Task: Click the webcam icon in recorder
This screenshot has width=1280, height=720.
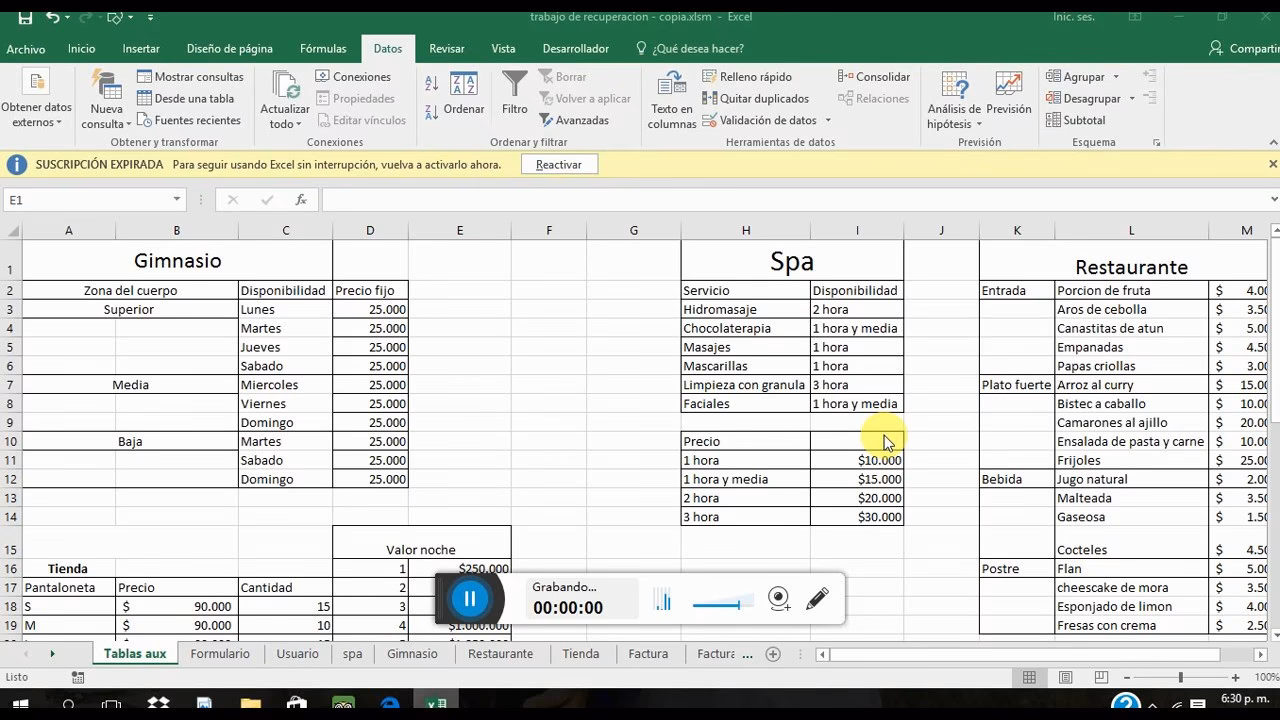Action: click(779, 599)
